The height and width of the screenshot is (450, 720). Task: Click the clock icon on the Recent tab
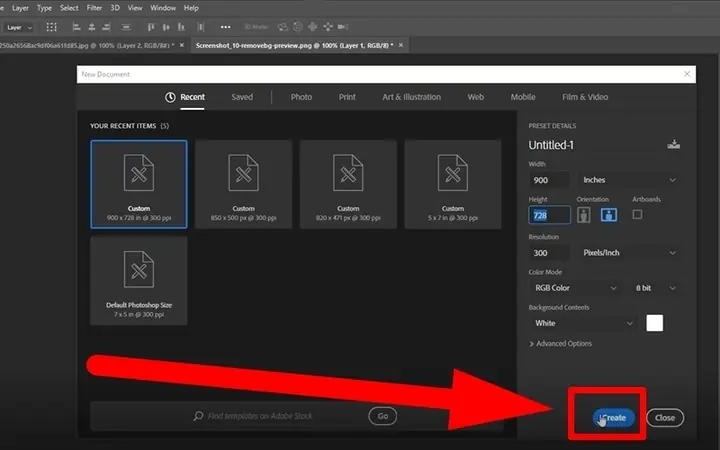point(170,97)
